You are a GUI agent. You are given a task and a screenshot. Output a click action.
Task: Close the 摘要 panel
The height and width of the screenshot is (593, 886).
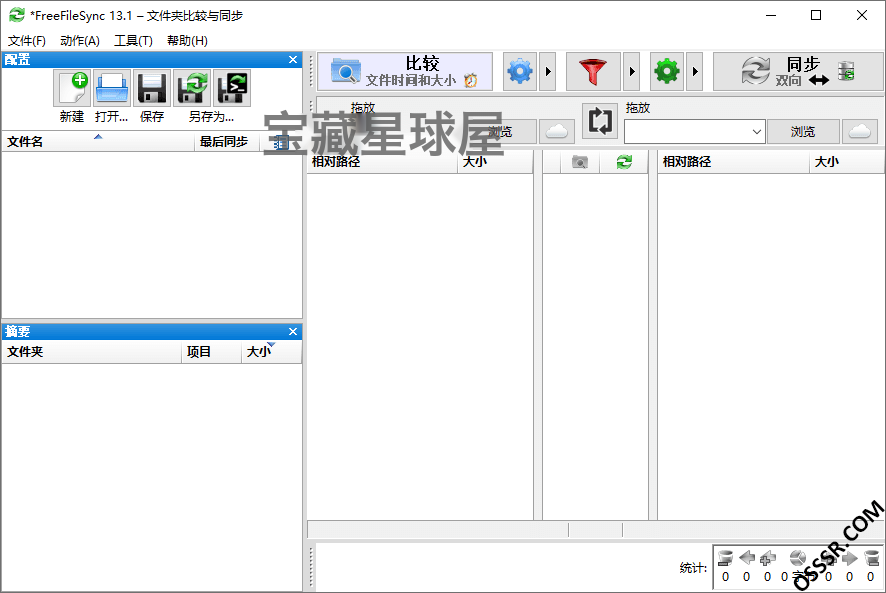pos(293,331)
